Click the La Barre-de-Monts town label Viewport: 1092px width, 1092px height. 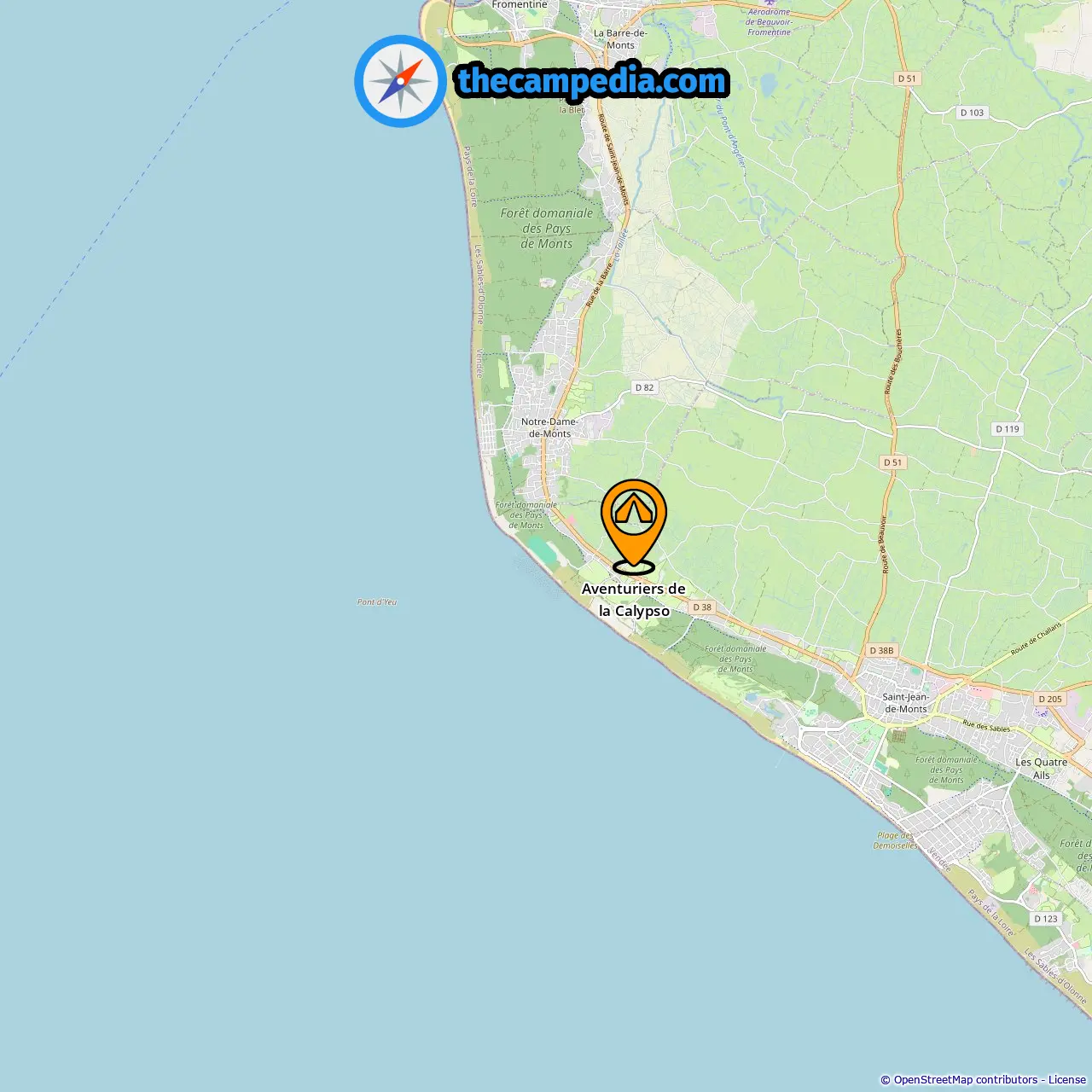point(620,39)
